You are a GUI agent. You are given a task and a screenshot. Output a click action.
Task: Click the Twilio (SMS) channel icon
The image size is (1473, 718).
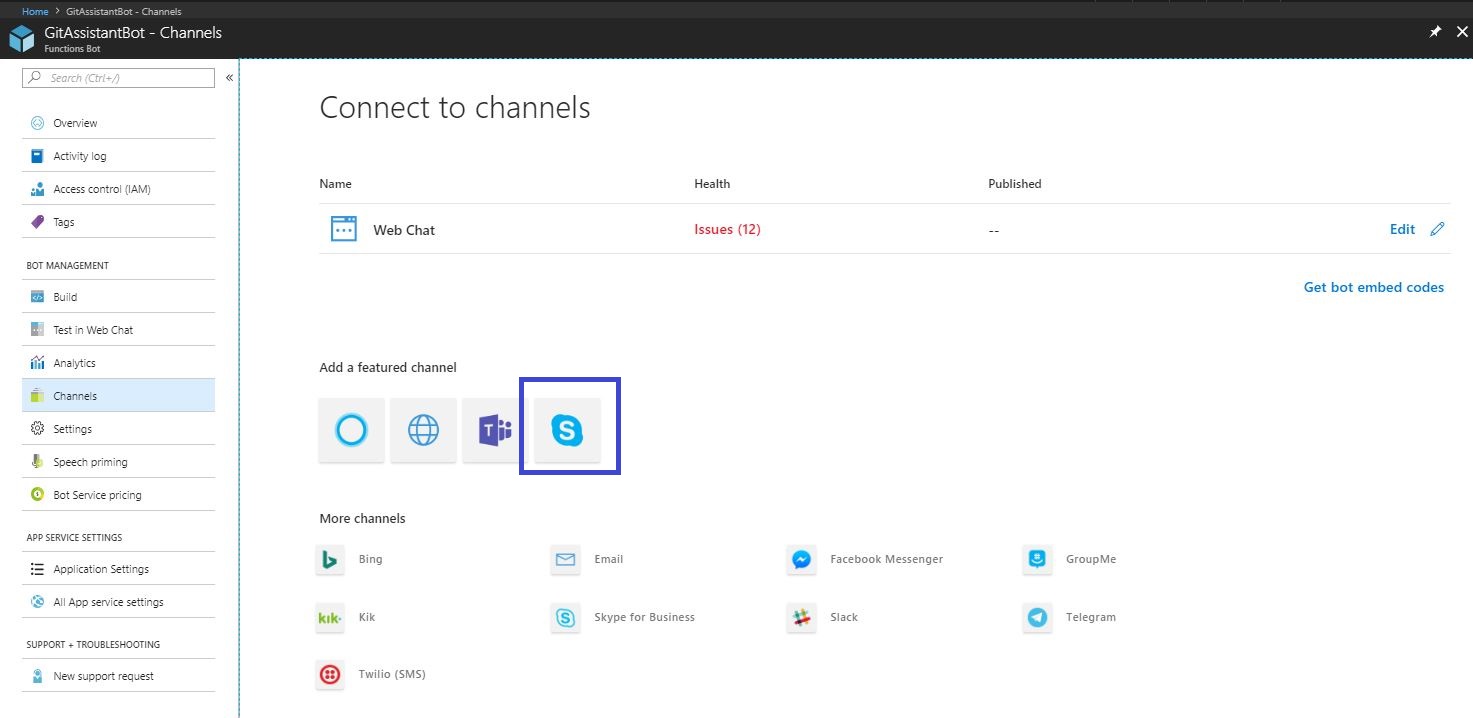pyautogui.click(x=330, y=675)
